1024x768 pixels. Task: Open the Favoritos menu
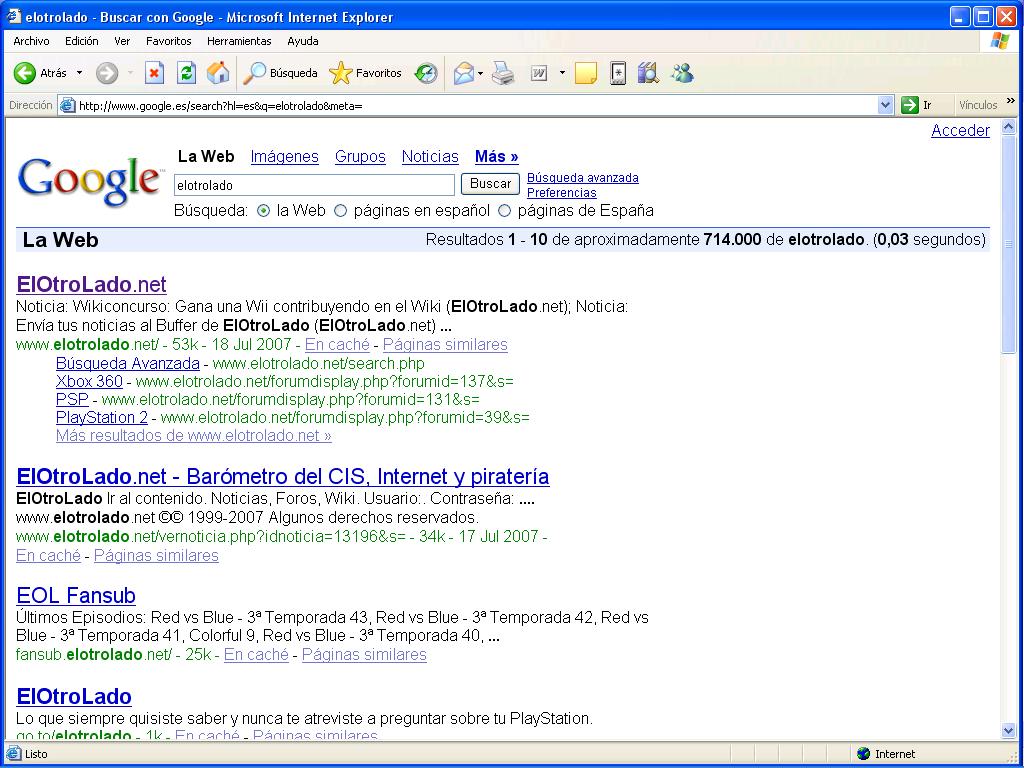[168, 41]
